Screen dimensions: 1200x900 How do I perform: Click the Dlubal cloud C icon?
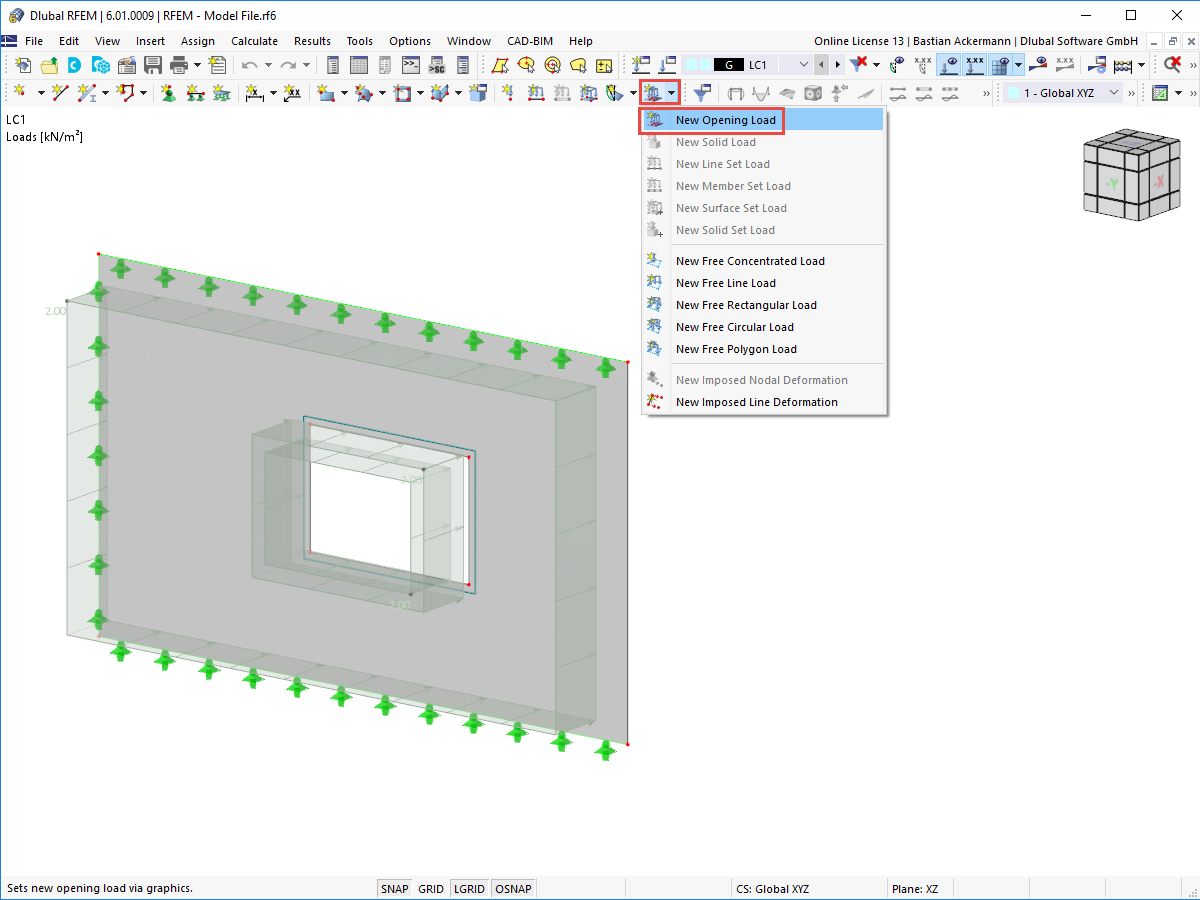tap(74, 65)
